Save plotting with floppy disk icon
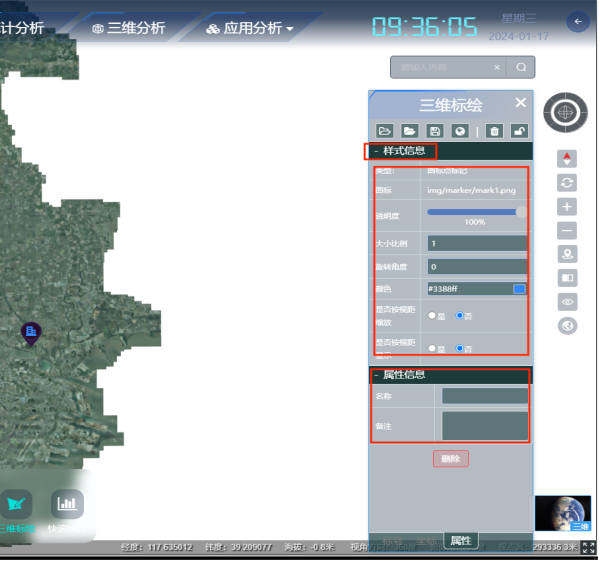Screen dimensions: 600x561 click(x=435, y=131)
